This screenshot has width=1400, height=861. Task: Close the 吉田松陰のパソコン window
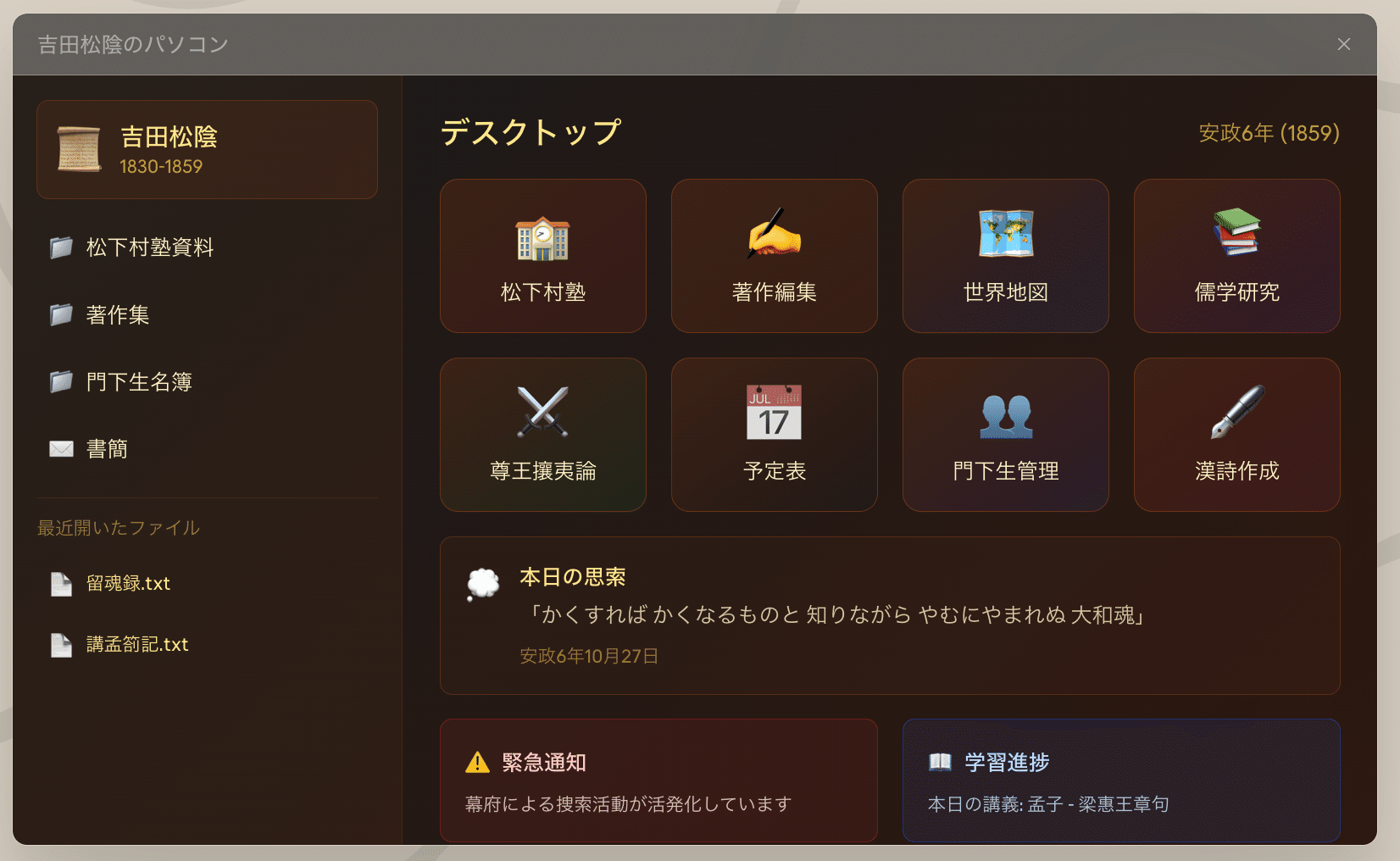tap(1344, 44)
